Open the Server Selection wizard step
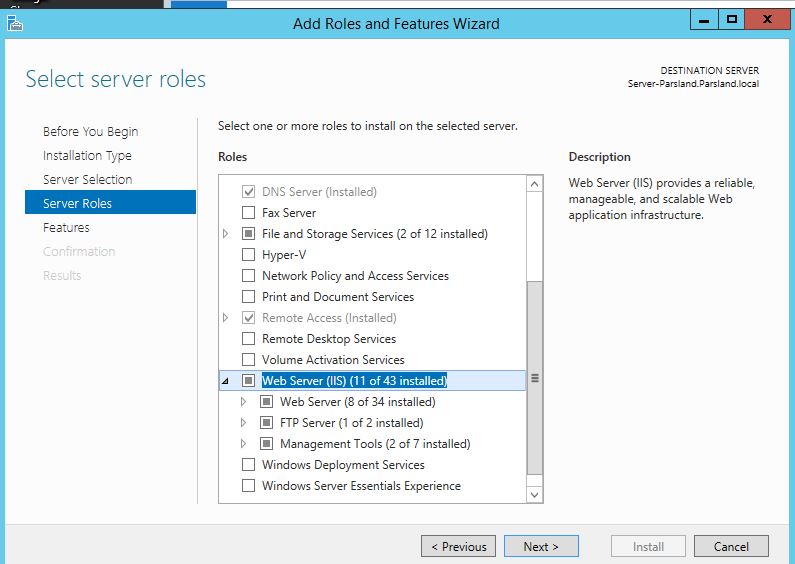The image size is (795, 564). (87, 180)
